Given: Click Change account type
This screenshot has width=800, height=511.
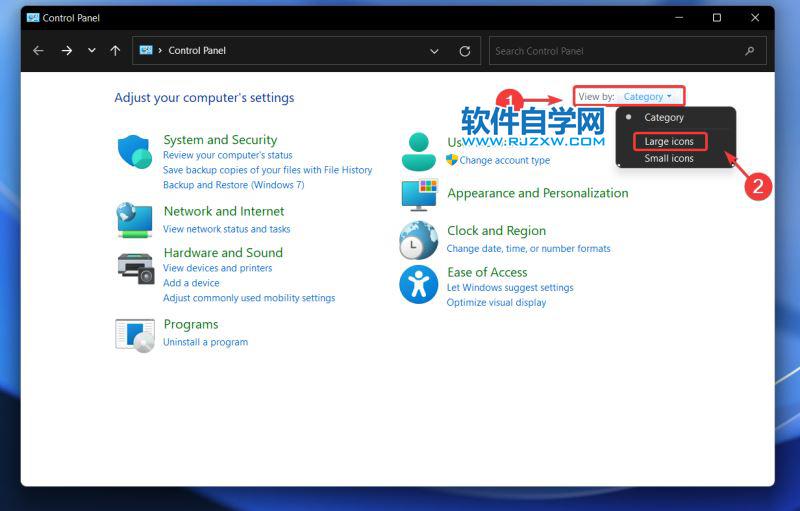Looking at the screenshot, I should [x=505, y=160].
